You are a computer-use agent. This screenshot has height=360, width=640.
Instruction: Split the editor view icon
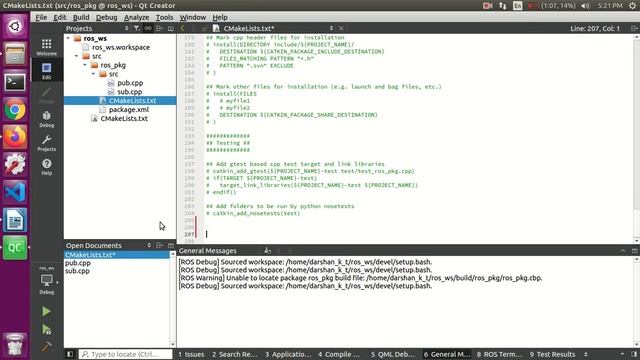point(634,28)
